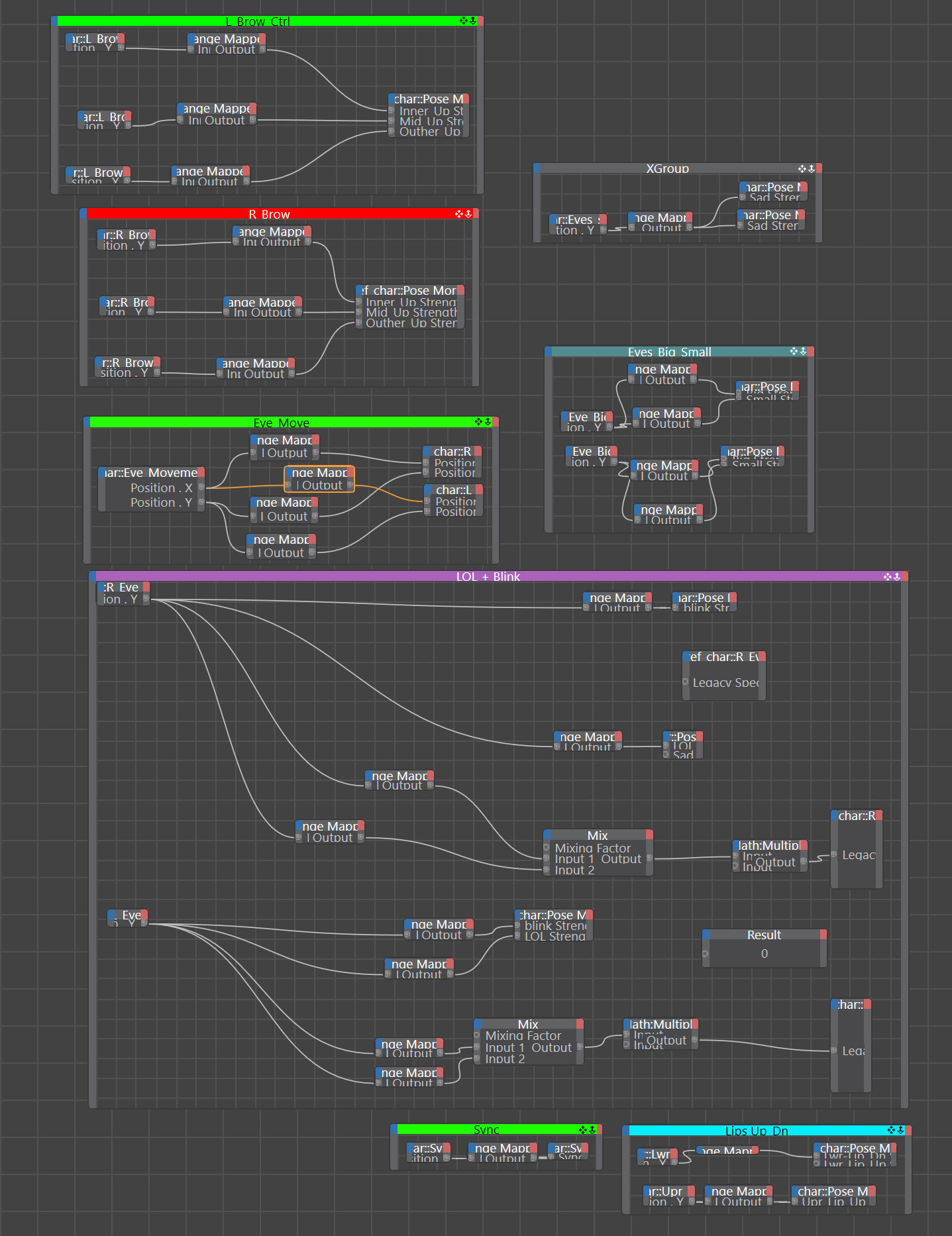
Task: Click zoom icon in LOL + Blink header
Action: [897, 577]
